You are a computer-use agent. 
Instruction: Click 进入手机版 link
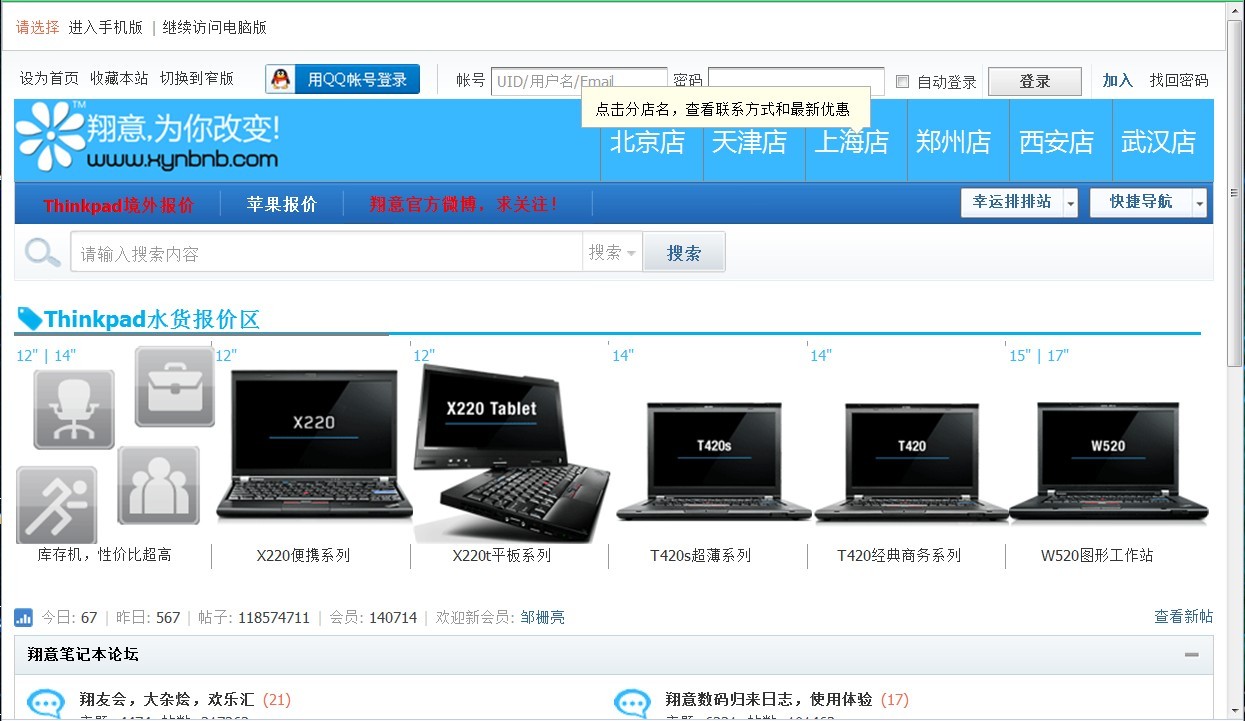[105, 28]
